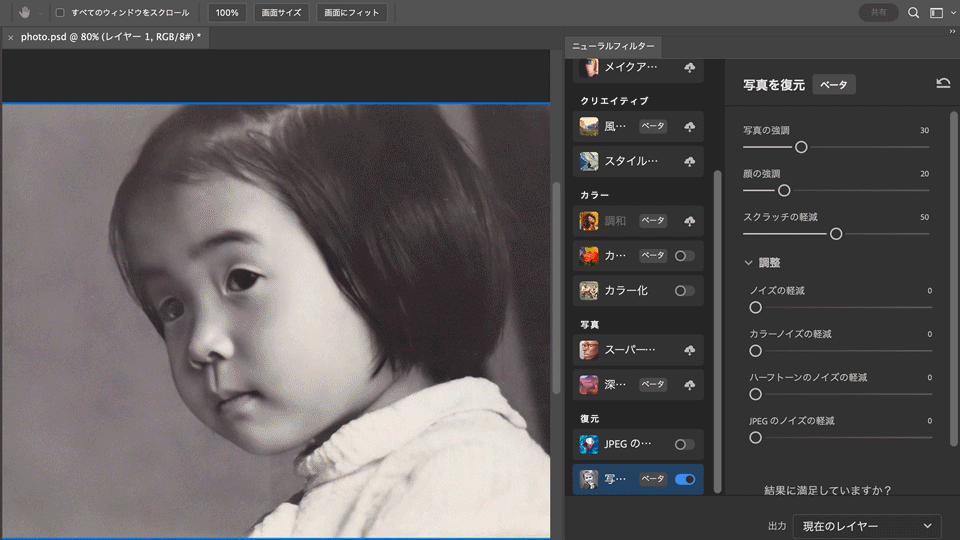The height and width of the screenshot is (540, 960).
Task: Click the 深… filter thumbnail
Action: tap(589, 385)
